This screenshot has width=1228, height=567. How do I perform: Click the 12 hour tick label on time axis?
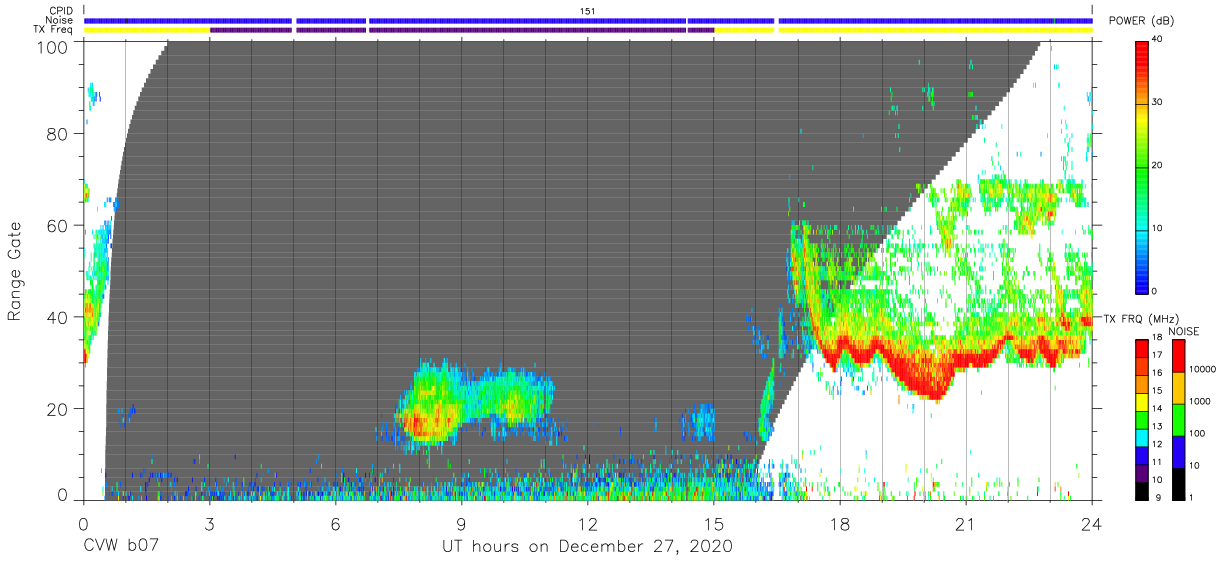[x=588, y=524]
